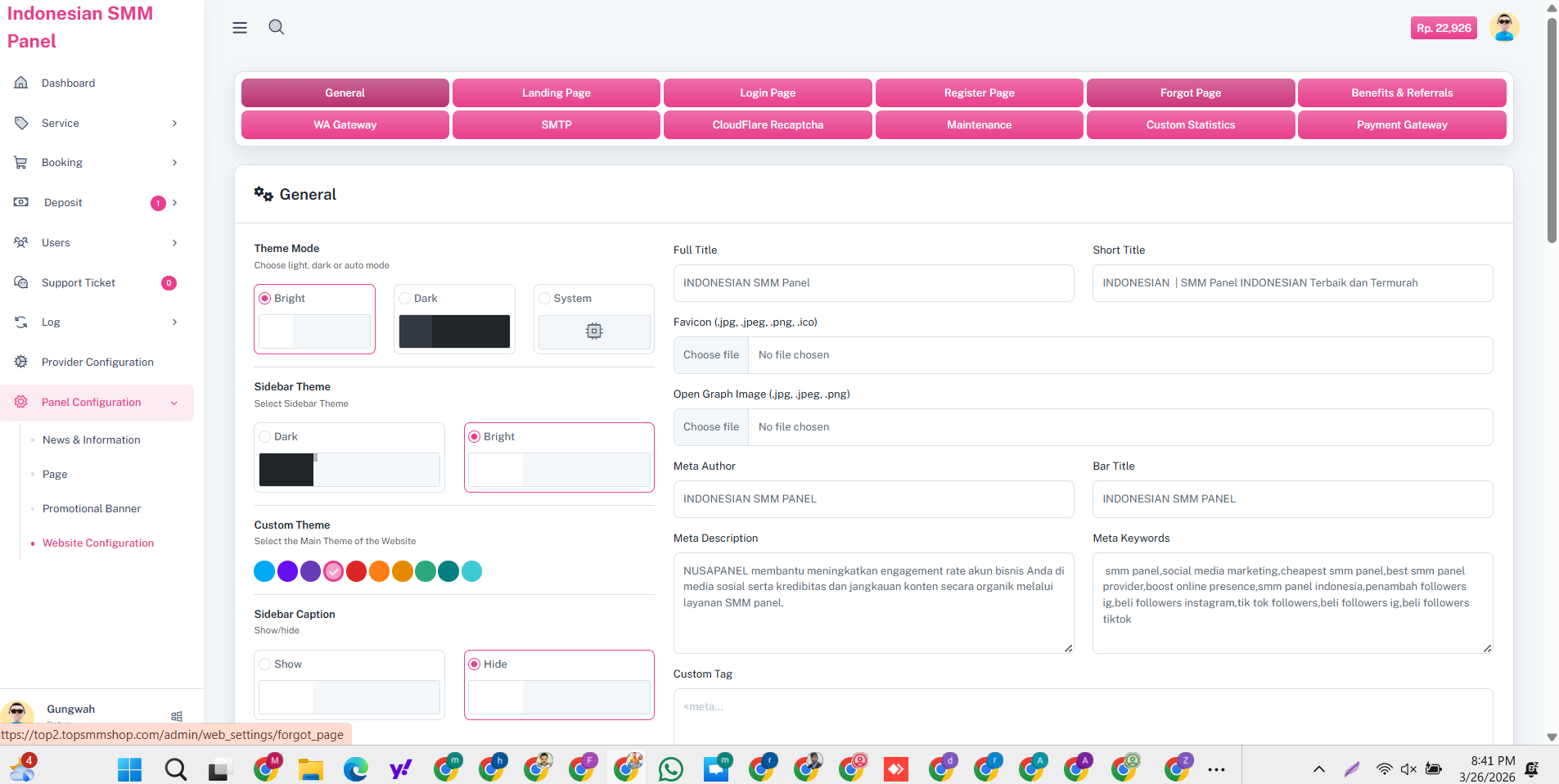Click the Dashboard home icon
Screen dimensions: 1559x784
point(21,83)
